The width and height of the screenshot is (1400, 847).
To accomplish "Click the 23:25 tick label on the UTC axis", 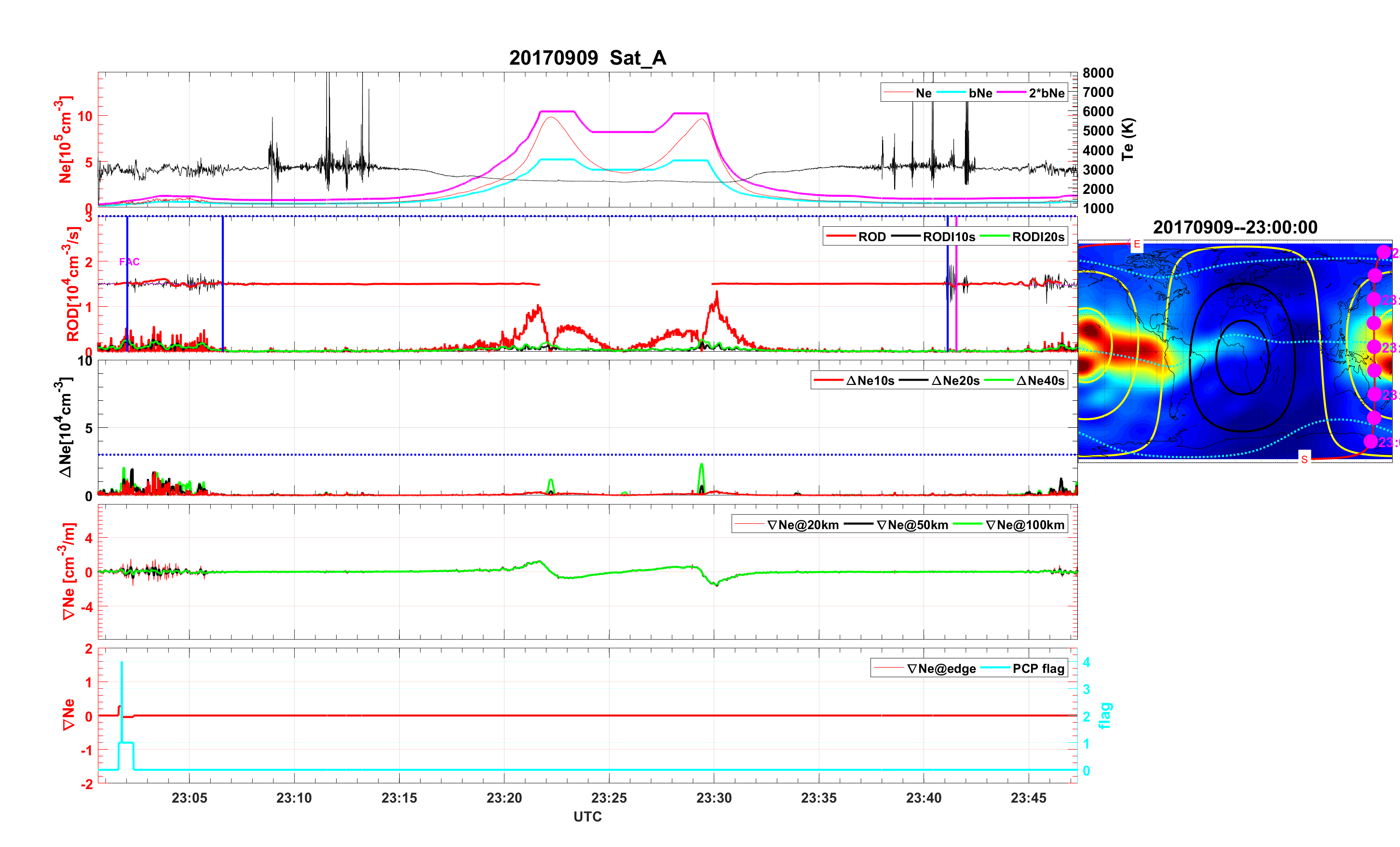I will [609, 797].
